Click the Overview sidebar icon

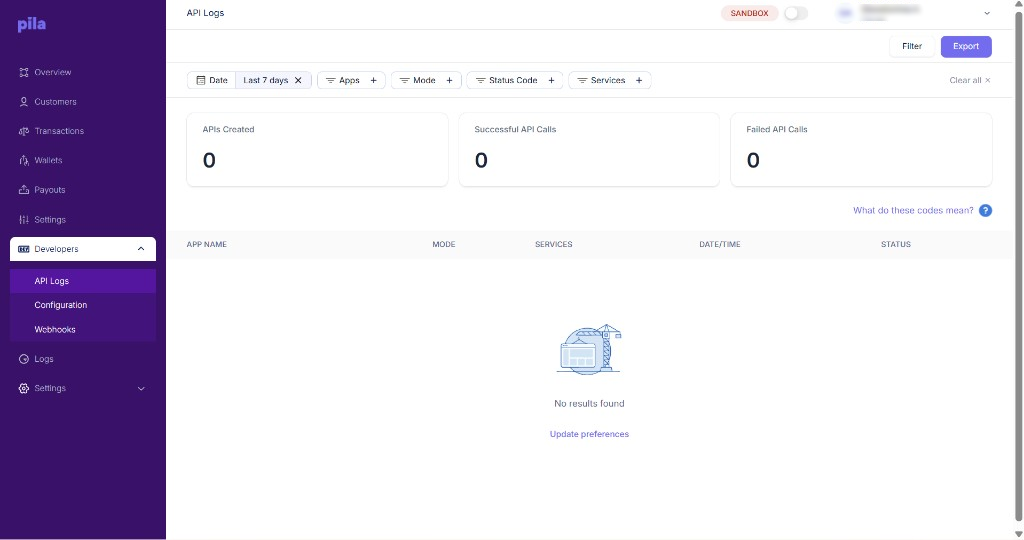pyautogui.click(x=24, y=72)
